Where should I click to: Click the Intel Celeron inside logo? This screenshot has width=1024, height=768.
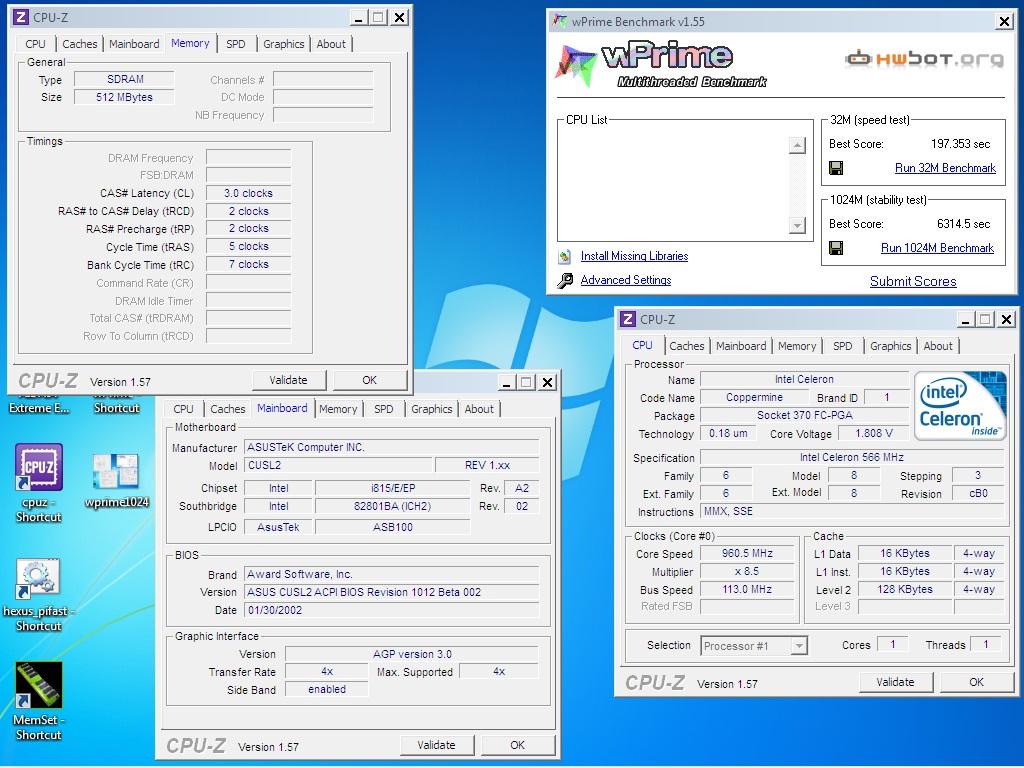tap(959, 406)
